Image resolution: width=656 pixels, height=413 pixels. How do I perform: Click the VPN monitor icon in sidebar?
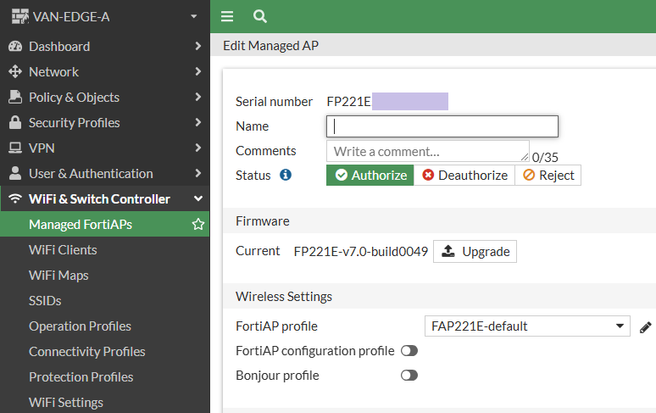pos(15,148)
